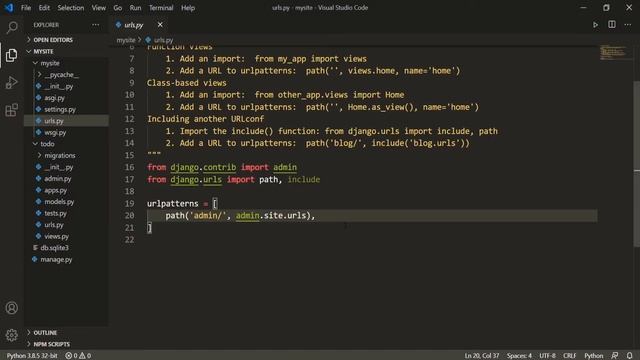Expand the migrations folder
This screenshot has height=360, width=640.
pyautogui.click(x=66, y=155)
